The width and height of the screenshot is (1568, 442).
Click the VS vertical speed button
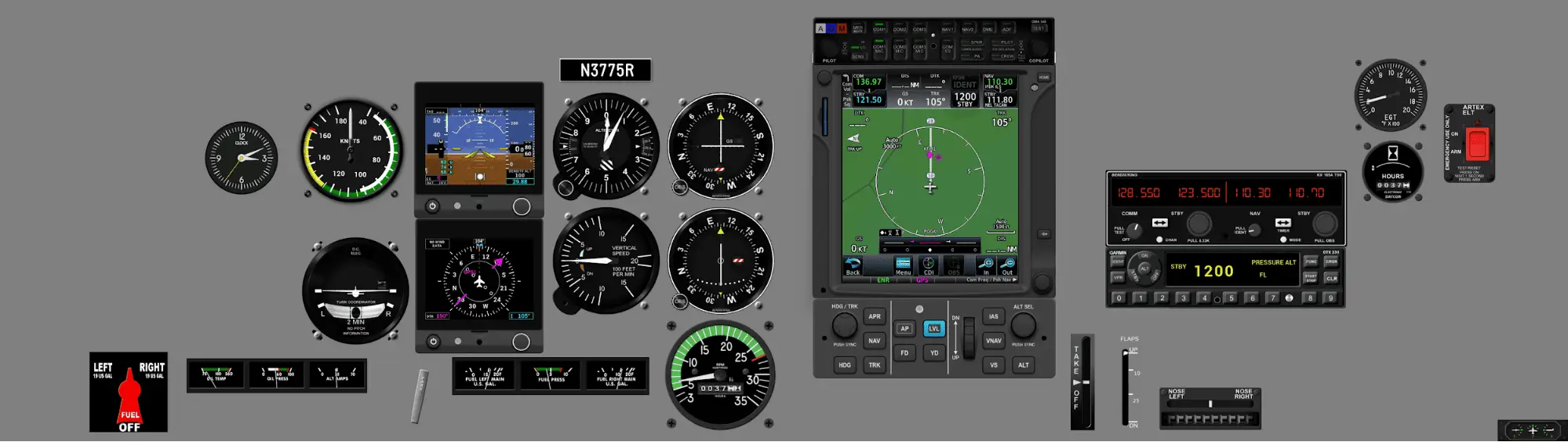(x=994, y=365)
